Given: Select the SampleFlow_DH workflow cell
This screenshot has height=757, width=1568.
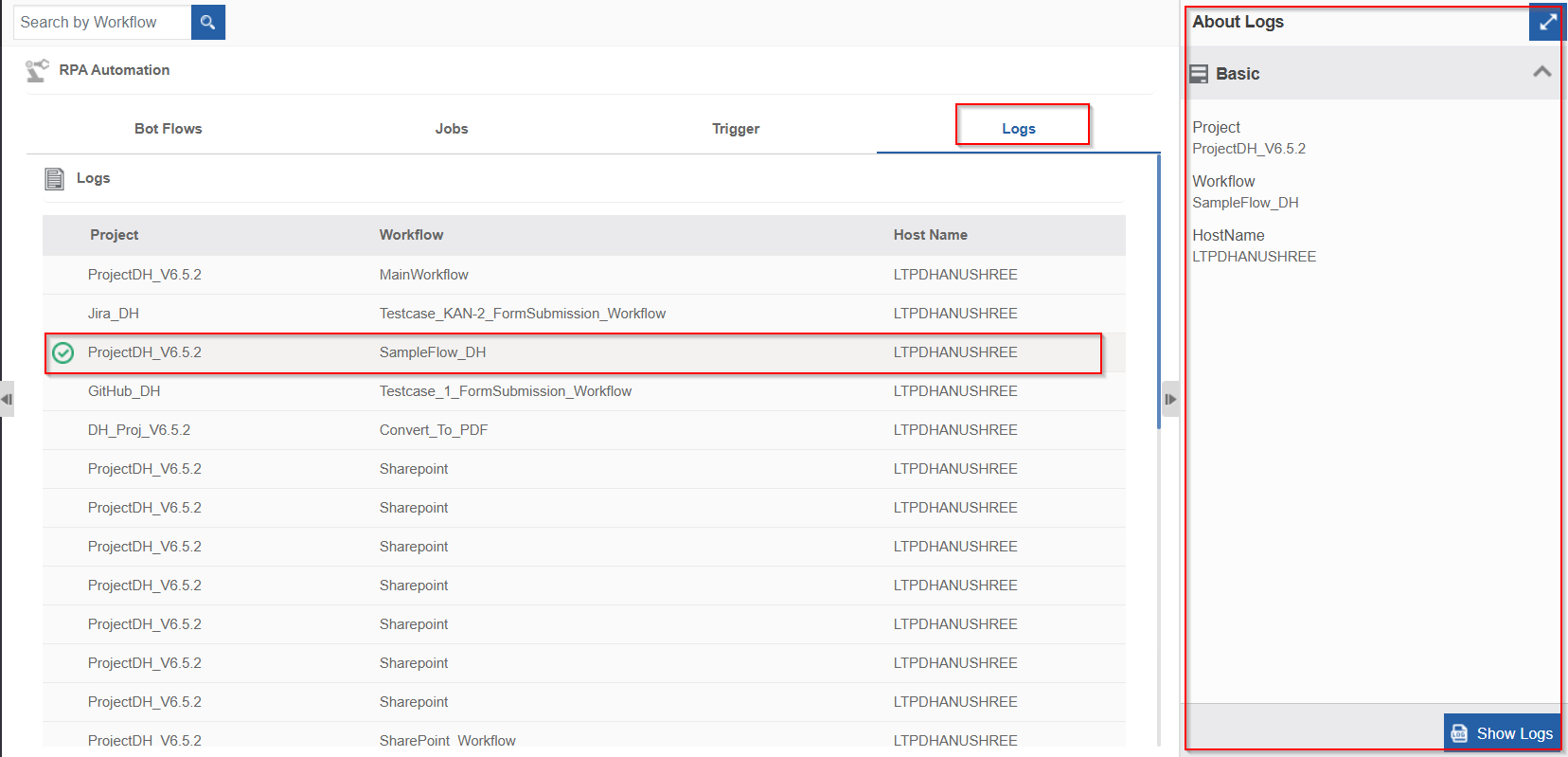Looking at the screenshot, I should point(433,352).
